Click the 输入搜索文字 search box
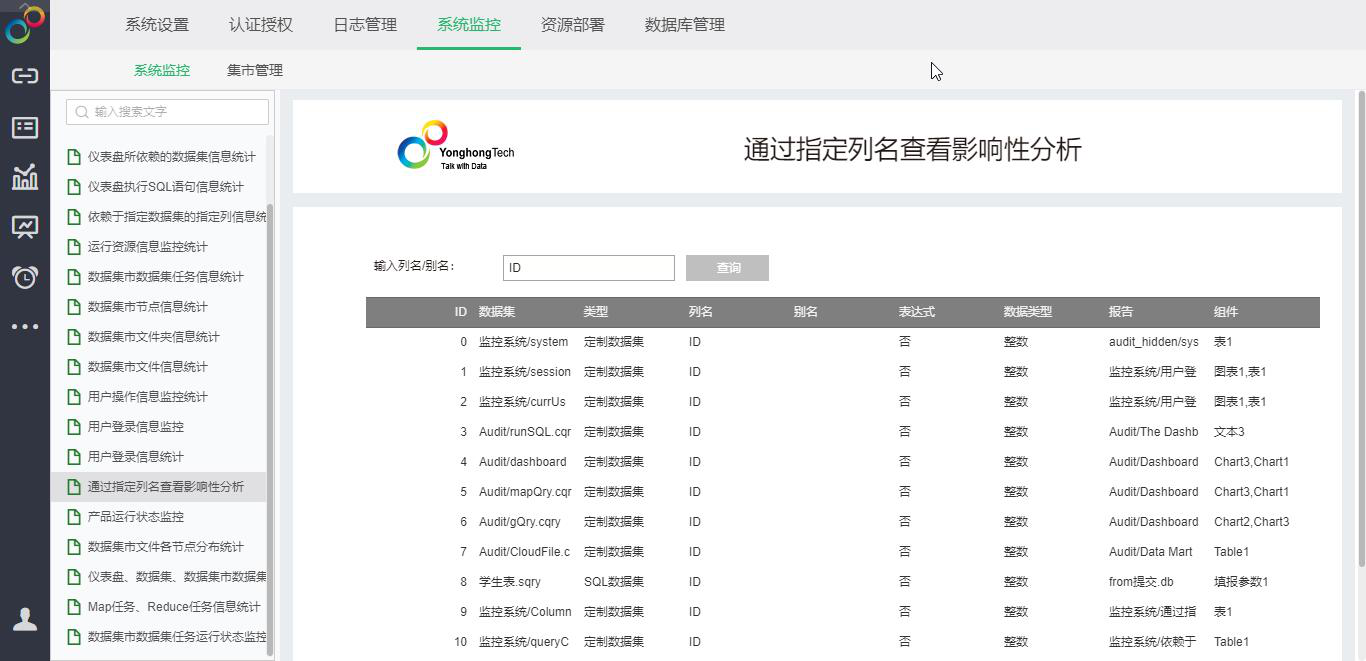 click(168, 112)
